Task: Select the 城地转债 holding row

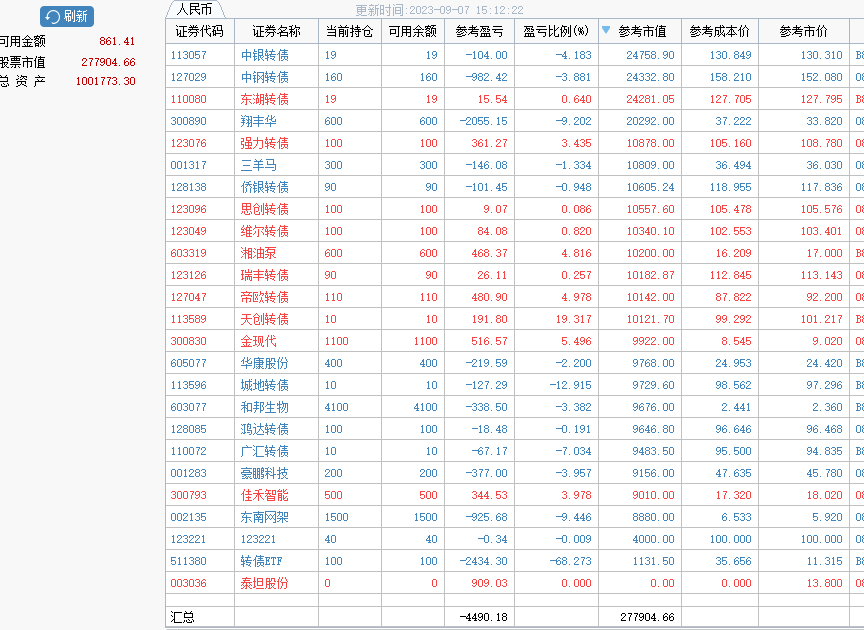Action: (x=515, y=385)
